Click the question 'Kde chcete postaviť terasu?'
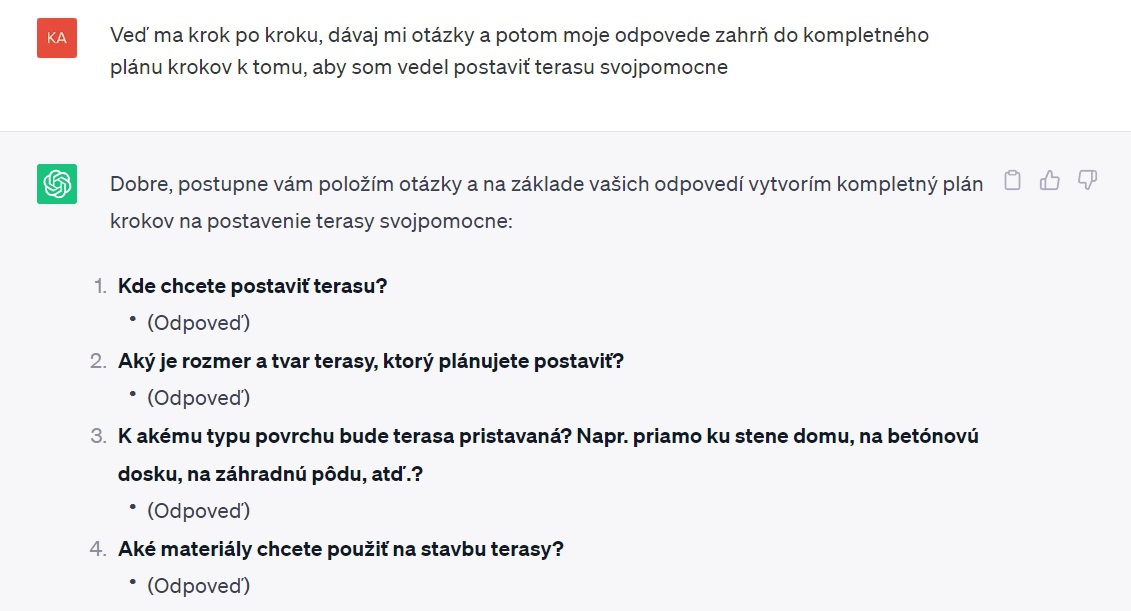1131x611 pixels. click(x=252, y=286)
